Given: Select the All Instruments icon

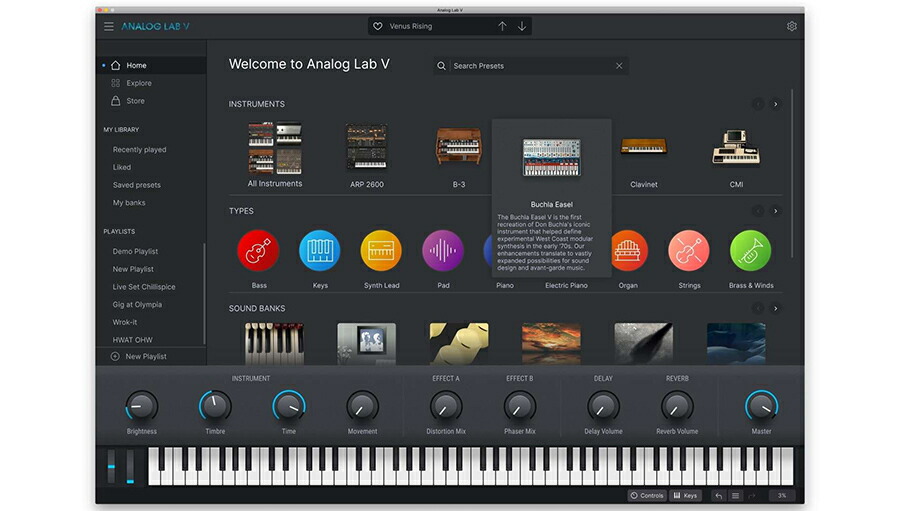Looking at the screenshot, I should pyautogui.click(x=275, y=148).
